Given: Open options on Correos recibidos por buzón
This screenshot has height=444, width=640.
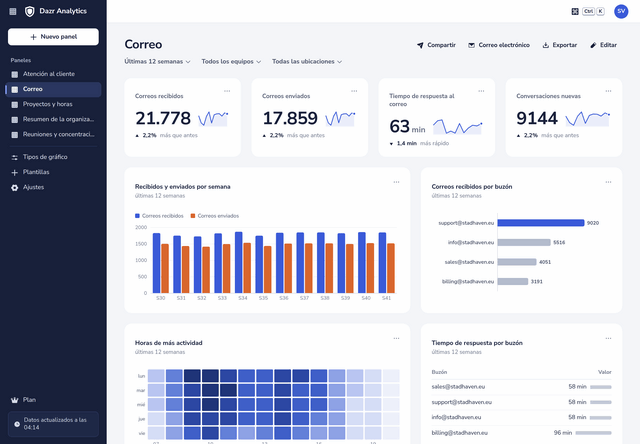Looking at the screenshot, I should pos(608,182).
